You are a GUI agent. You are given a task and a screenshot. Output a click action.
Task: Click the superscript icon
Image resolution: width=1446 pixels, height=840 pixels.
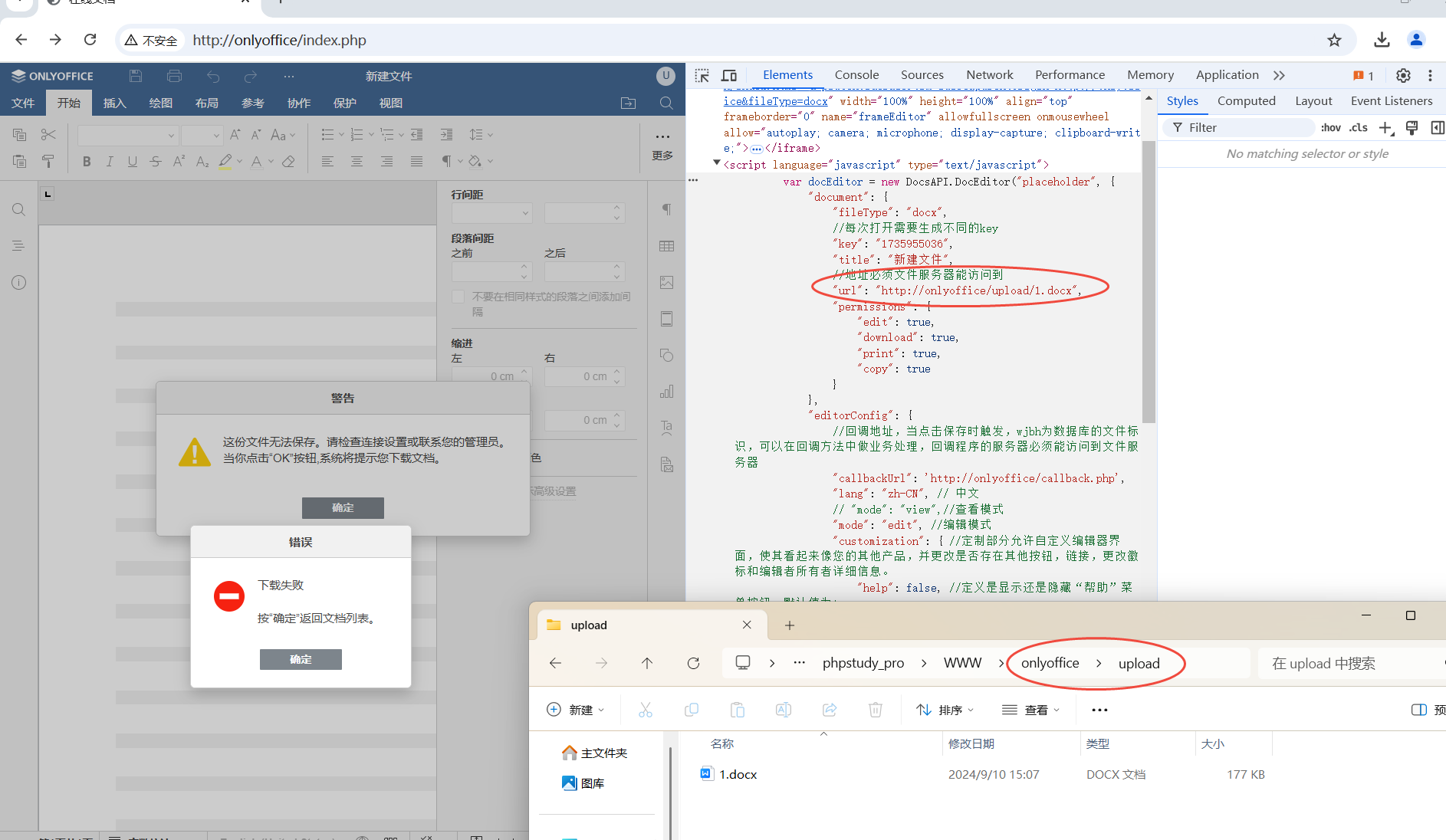pyautogui.click(x=179, y=161)
